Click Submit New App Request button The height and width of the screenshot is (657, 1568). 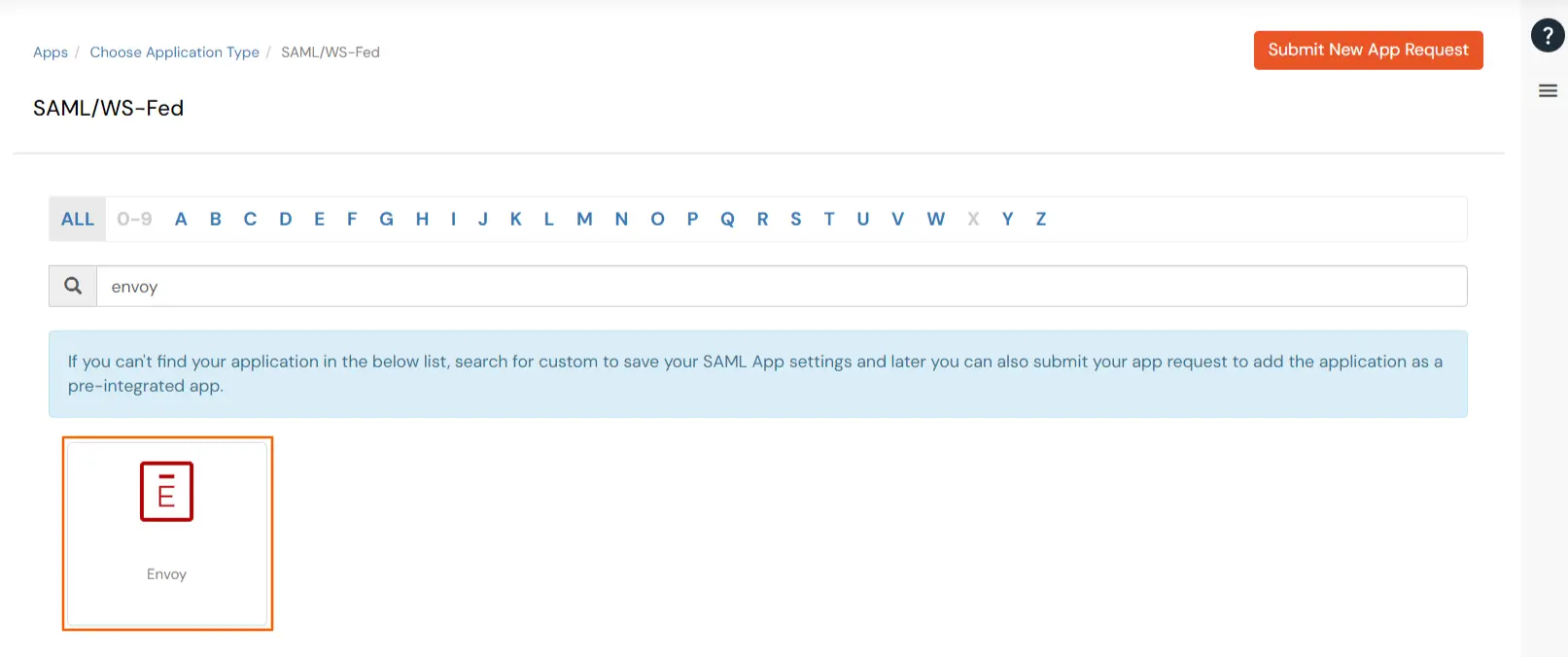click(1368, 51)
